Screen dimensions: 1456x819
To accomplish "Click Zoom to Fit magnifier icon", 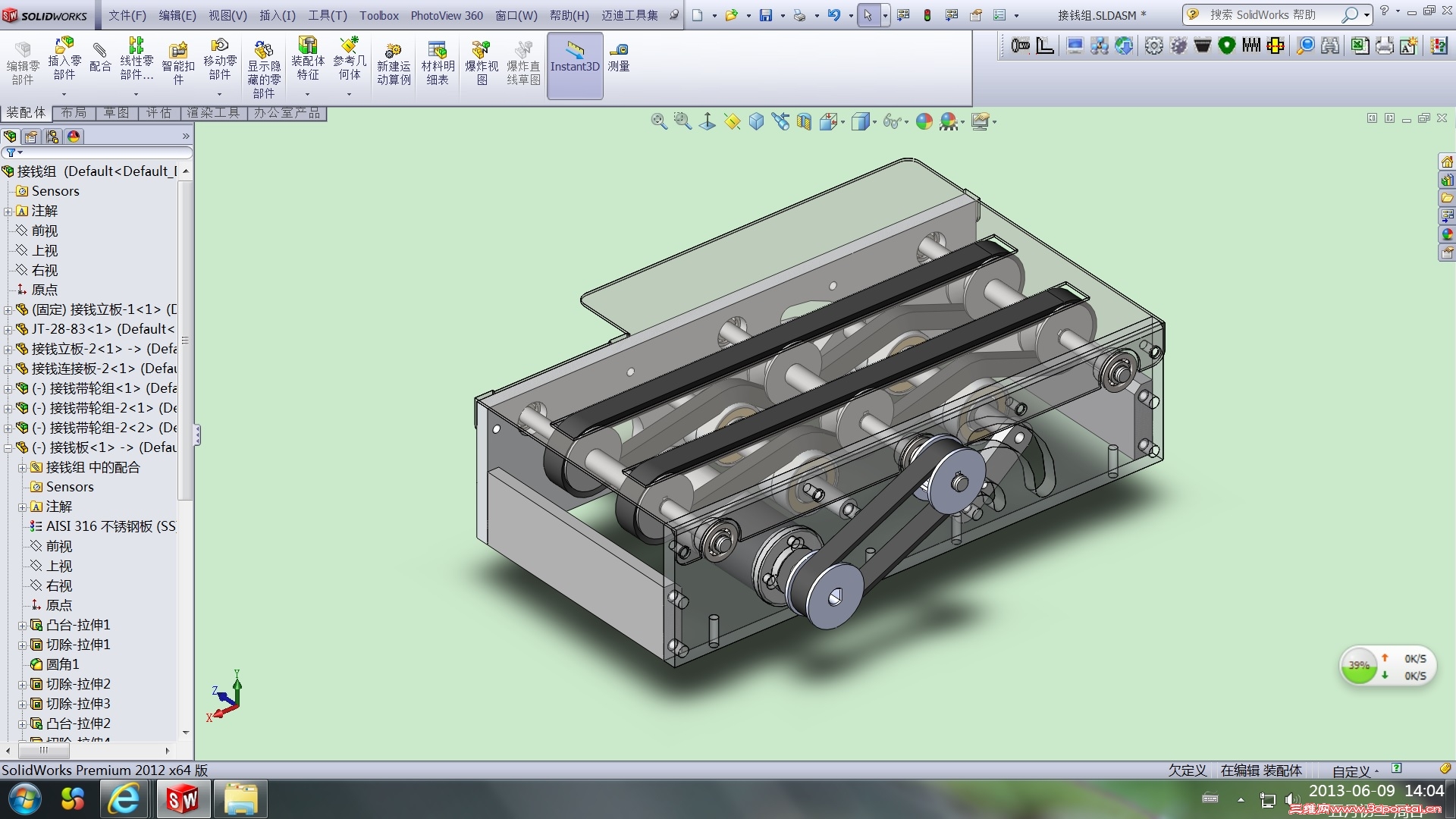I will pos(658,121).
